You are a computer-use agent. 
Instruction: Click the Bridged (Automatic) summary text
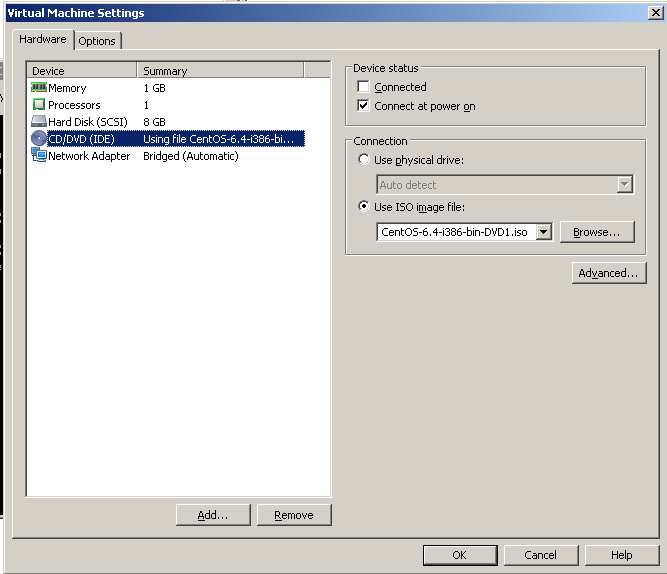[191, 156]
